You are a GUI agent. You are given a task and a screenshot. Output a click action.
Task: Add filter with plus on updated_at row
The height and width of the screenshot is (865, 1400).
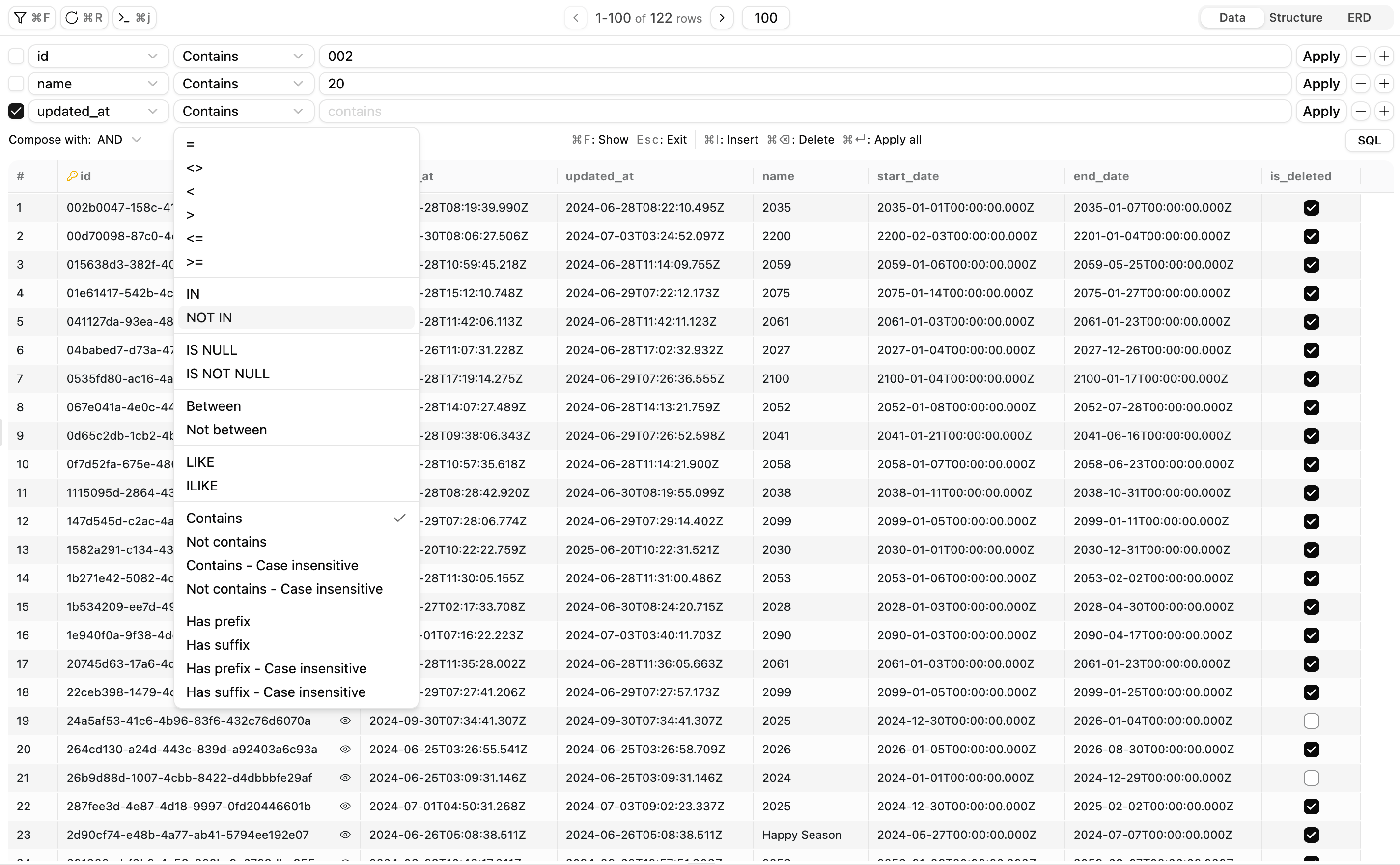point(1384,111)
